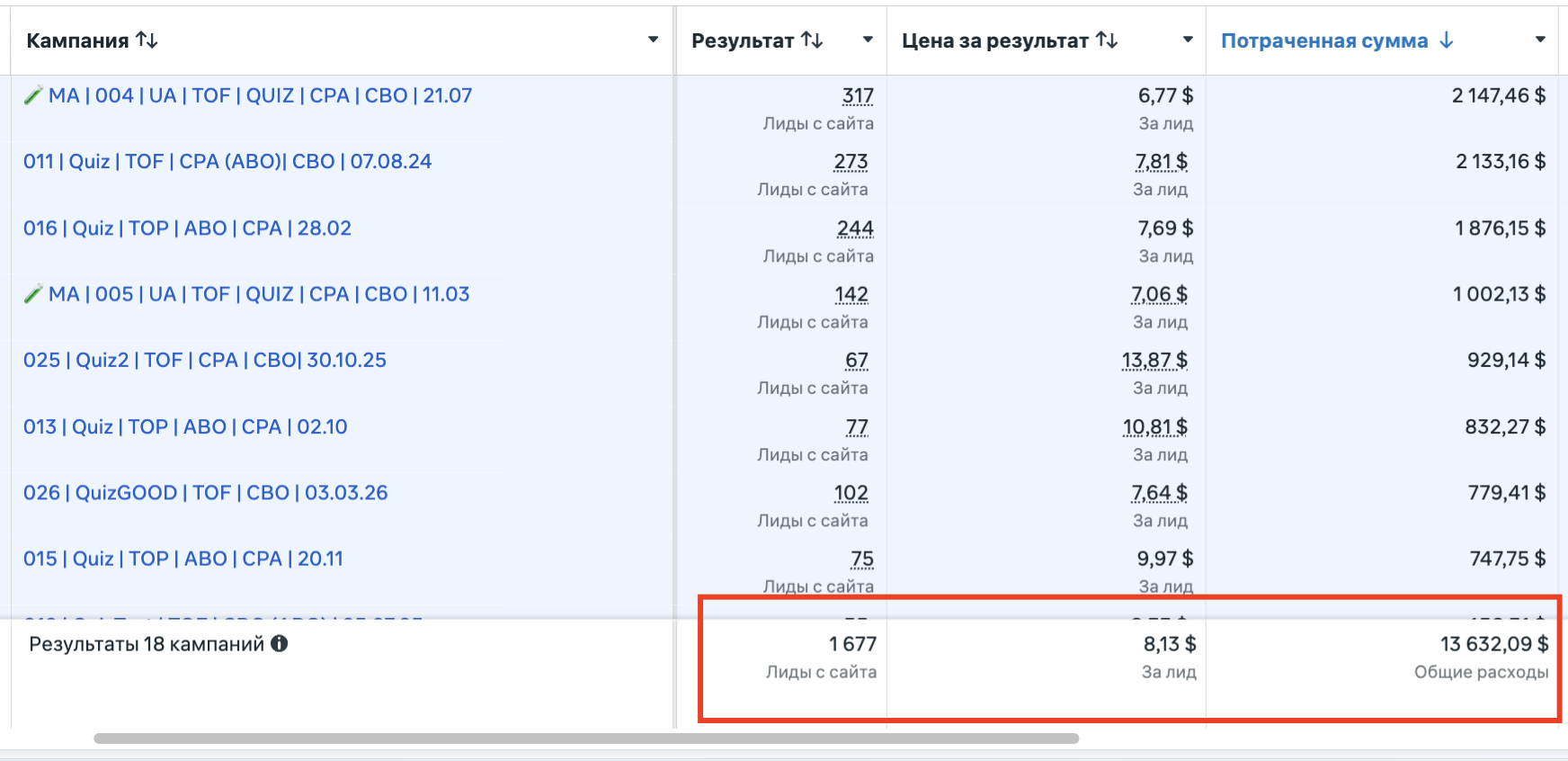Sort by Результат using arrows icon
1568x761 pixels.
pos(812,40)
